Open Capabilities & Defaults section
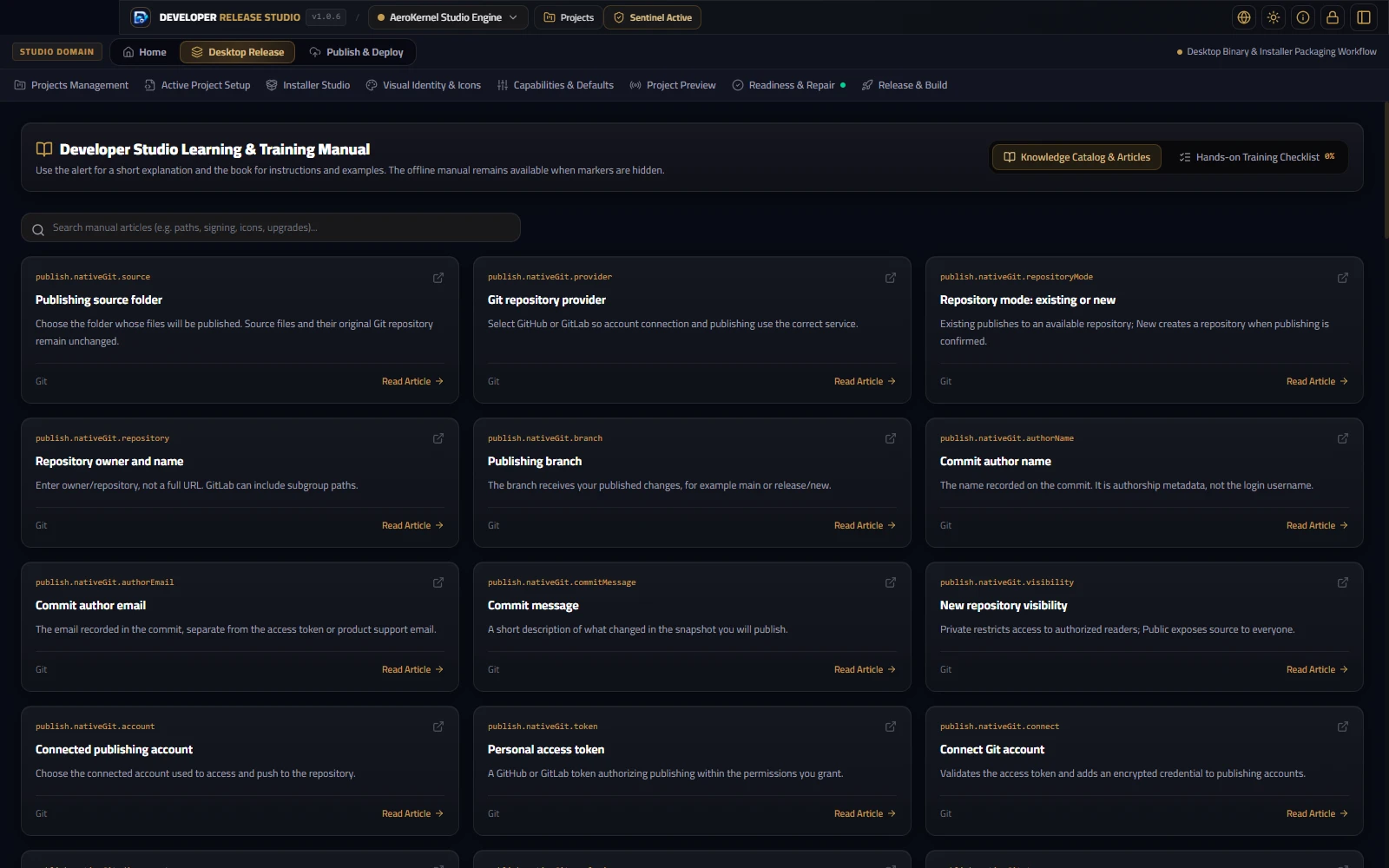The image size is (1389, 868). point(556,85)
